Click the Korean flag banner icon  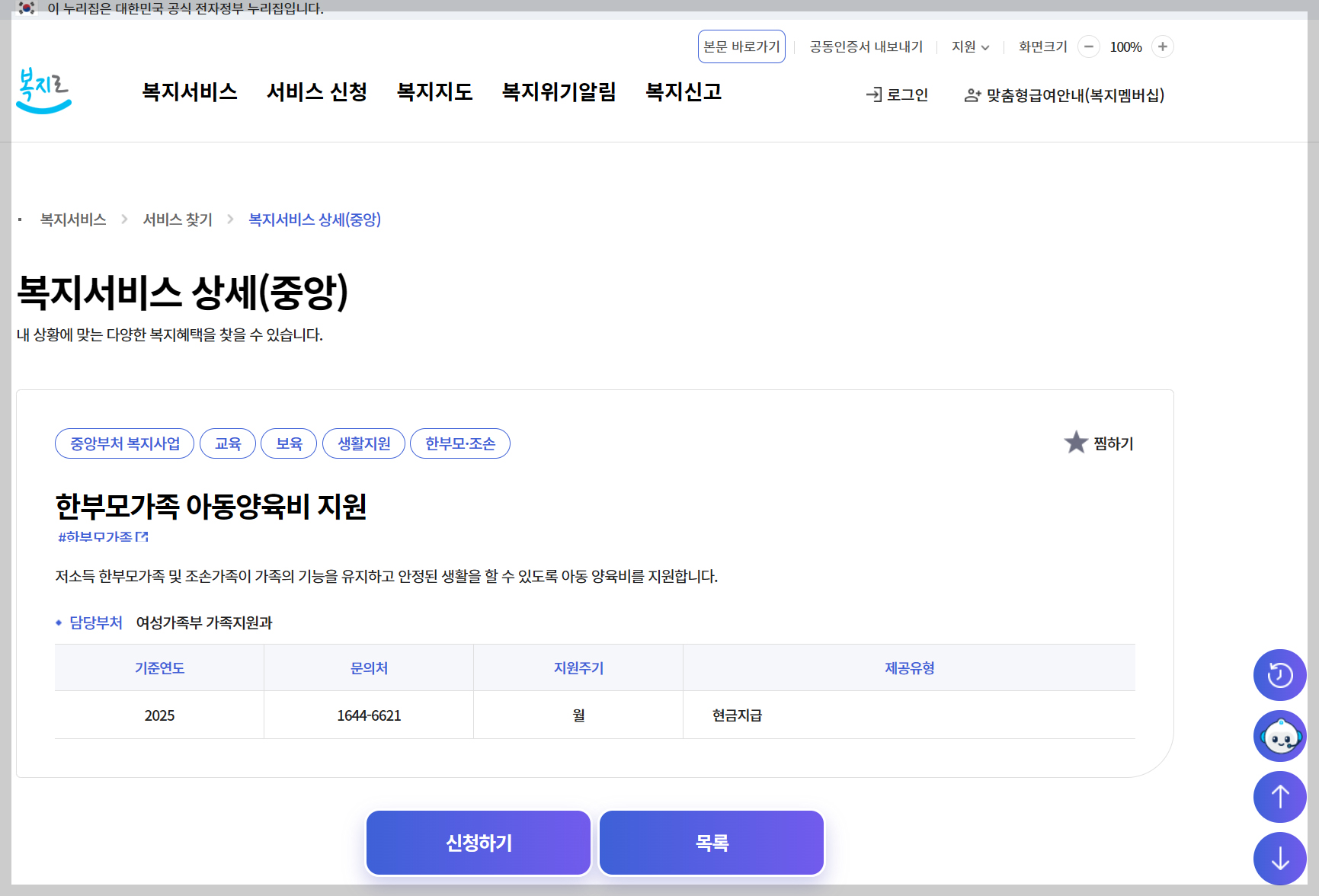pos(24,9)
